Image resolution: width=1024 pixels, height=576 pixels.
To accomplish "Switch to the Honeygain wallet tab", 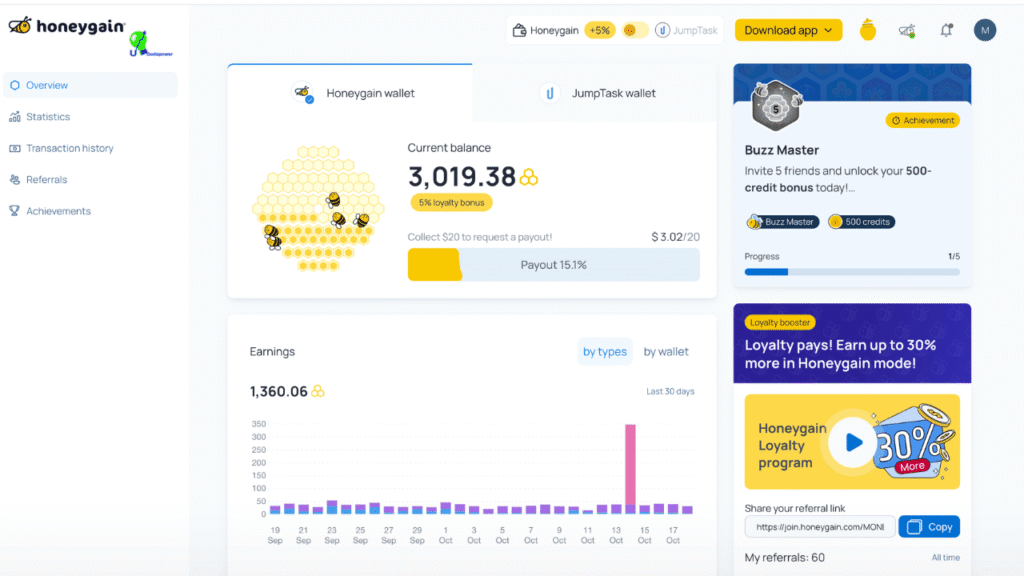I will click(350, 93).
